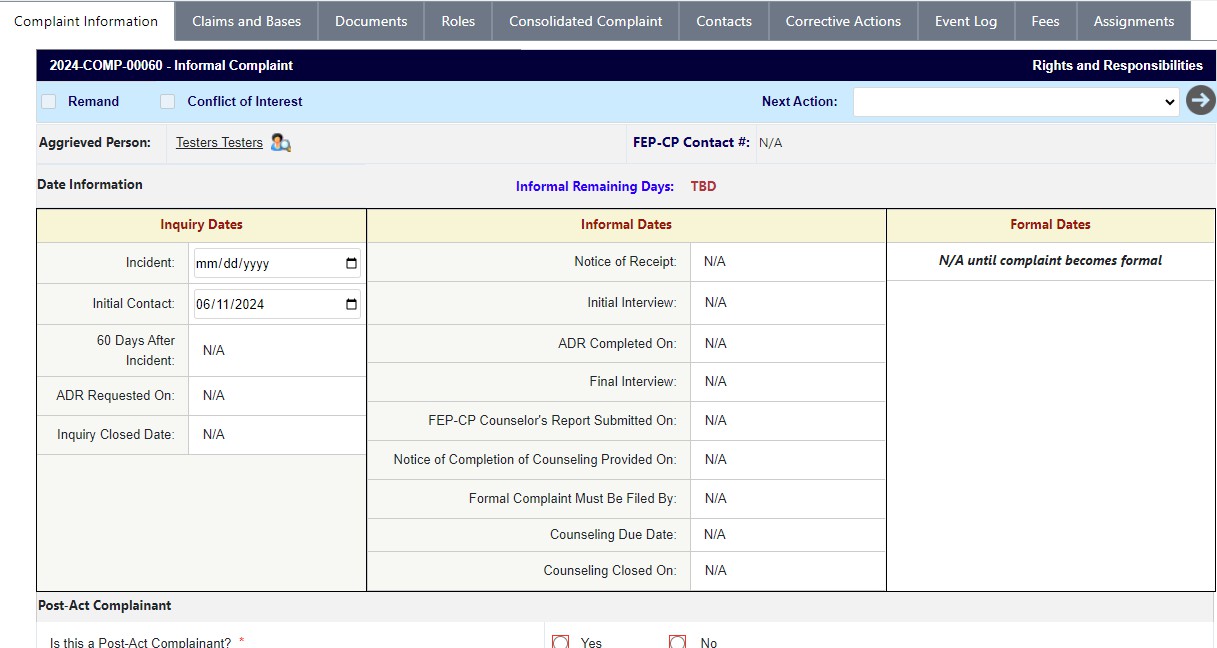Click the TBD remaining days value
The width and height of the screenshot is (1217, 648).
coord(703,186)
